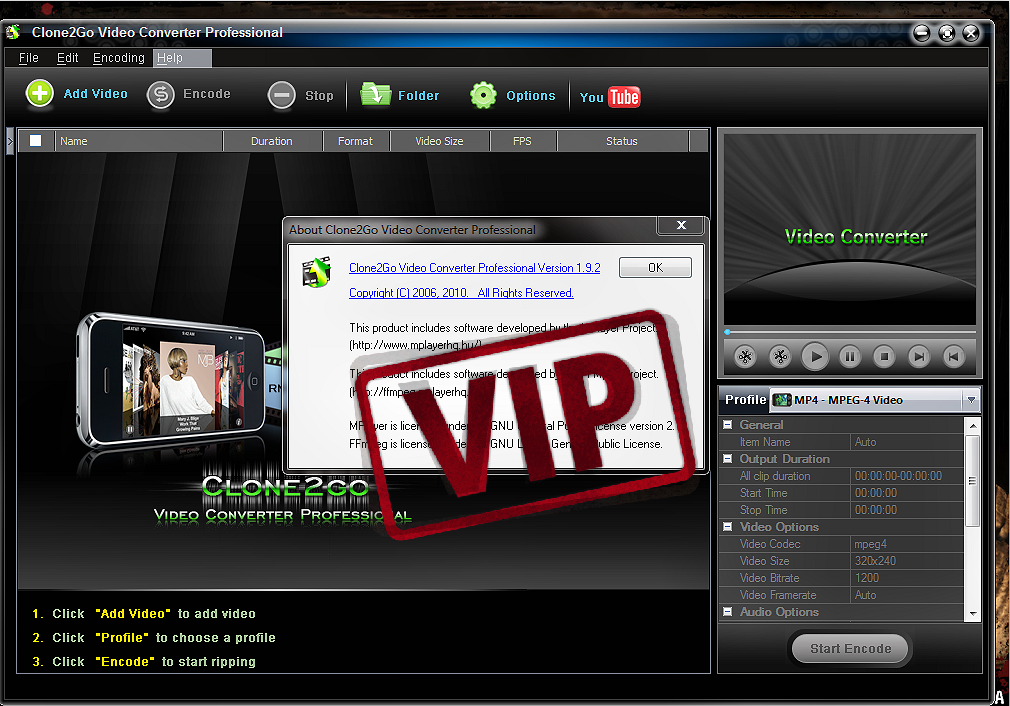Open the output Folder icon
Image resolution: width=1010 pixels, height=706 pixels.
376,94
